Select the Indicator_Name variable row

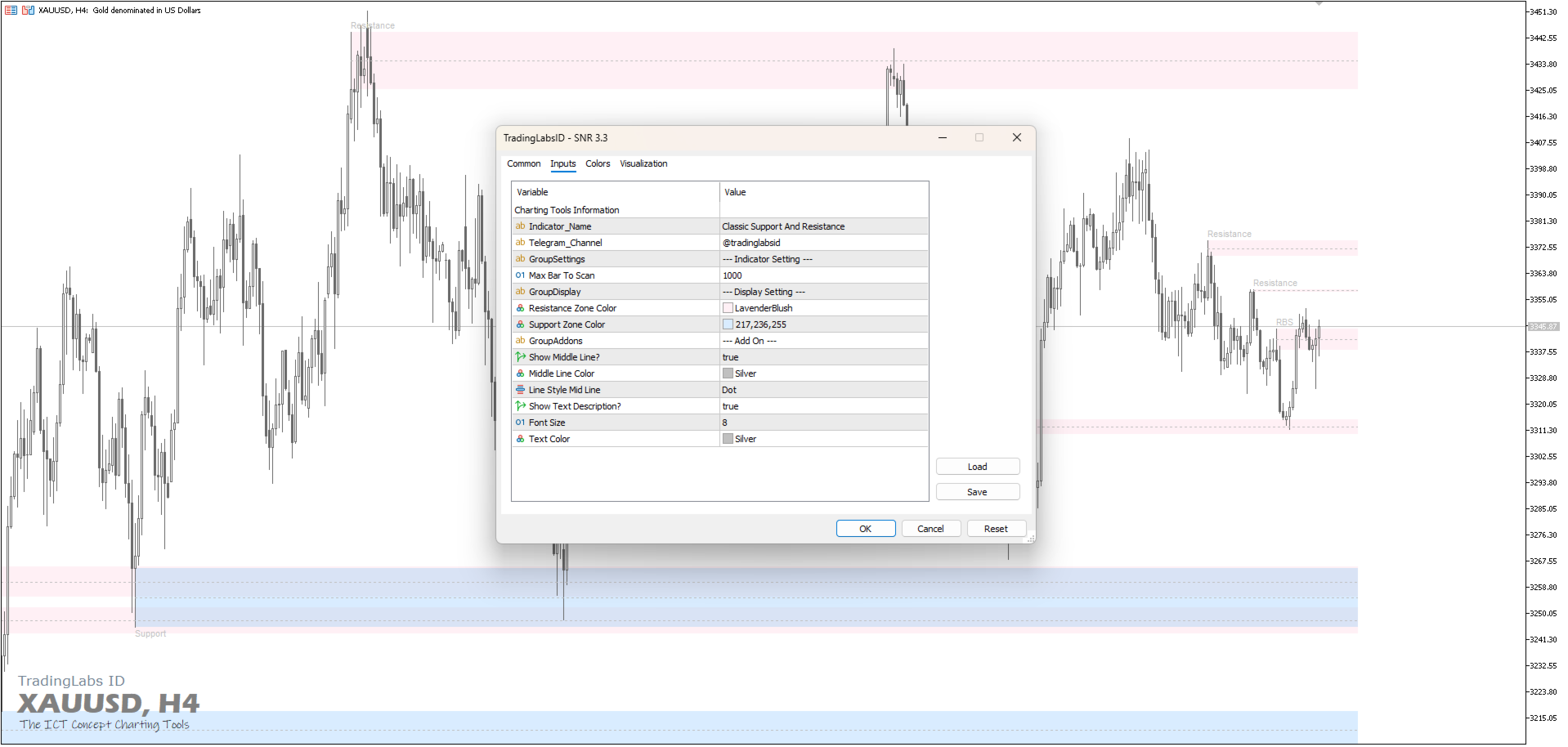pos(615,226)
